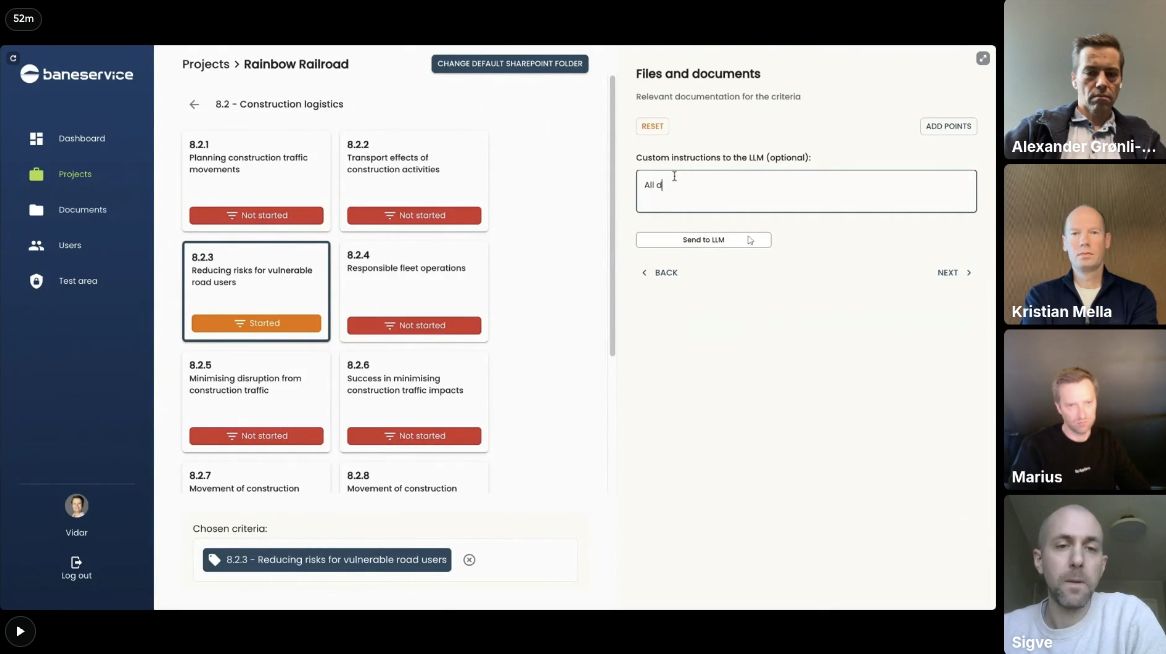1166x654 pixels.
Task: Go BACK in Files and documents
Action: [x=660, y=273]
